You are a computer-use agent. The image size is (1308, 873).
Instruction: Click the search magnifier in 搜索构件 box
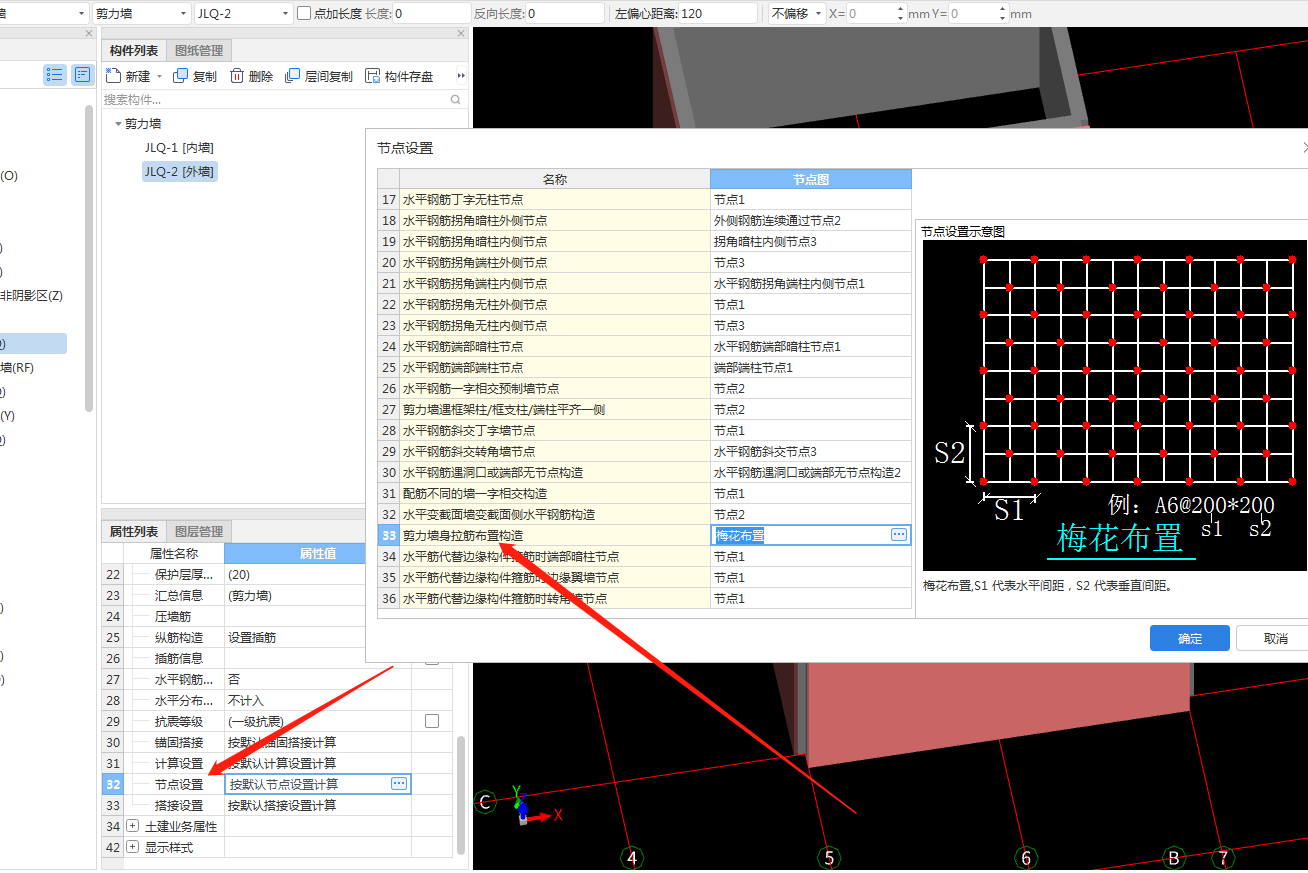456,100
